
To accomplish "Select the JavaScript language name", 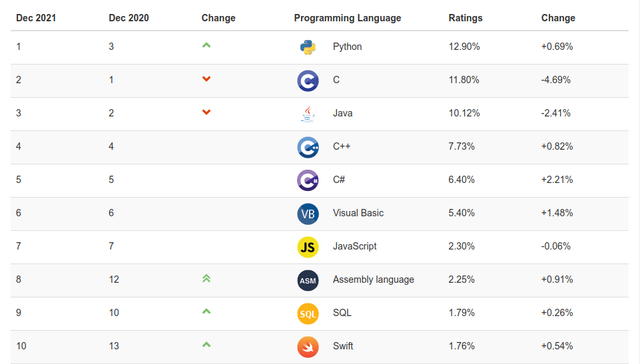I will [354, 246].
